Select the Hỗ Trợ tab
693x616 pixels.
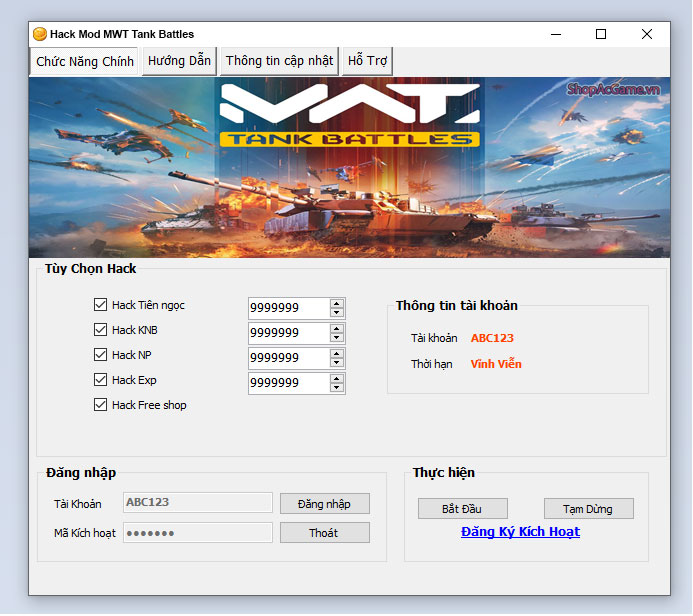(x=367, y=61)
